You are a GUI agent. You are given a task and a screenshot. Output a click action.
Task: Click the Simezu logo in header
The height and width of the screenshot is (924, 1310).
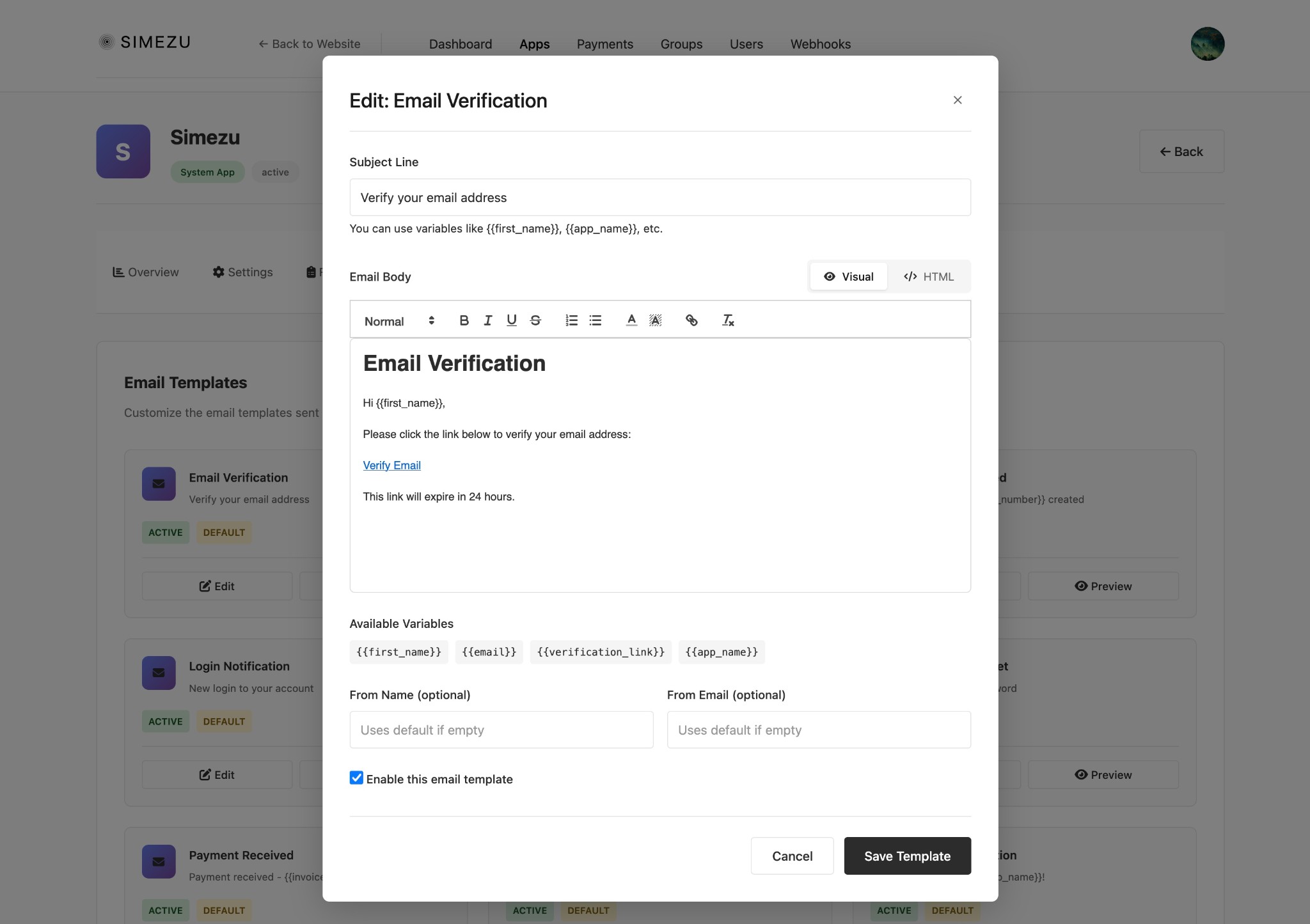145,42
